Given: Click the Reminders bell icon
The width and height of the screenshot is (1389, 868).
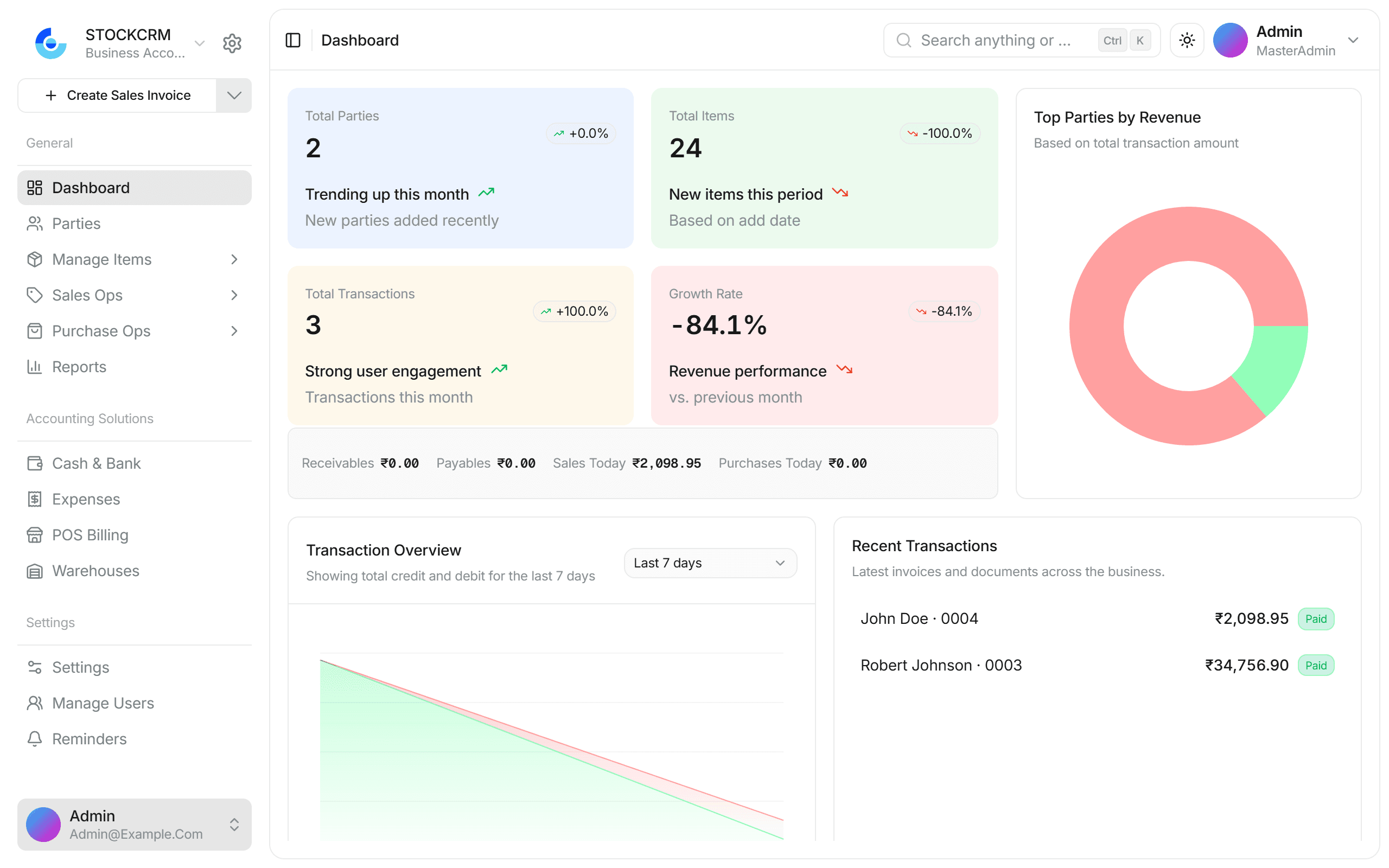Looking at the screenshot, I should click(x=34, y=739).
